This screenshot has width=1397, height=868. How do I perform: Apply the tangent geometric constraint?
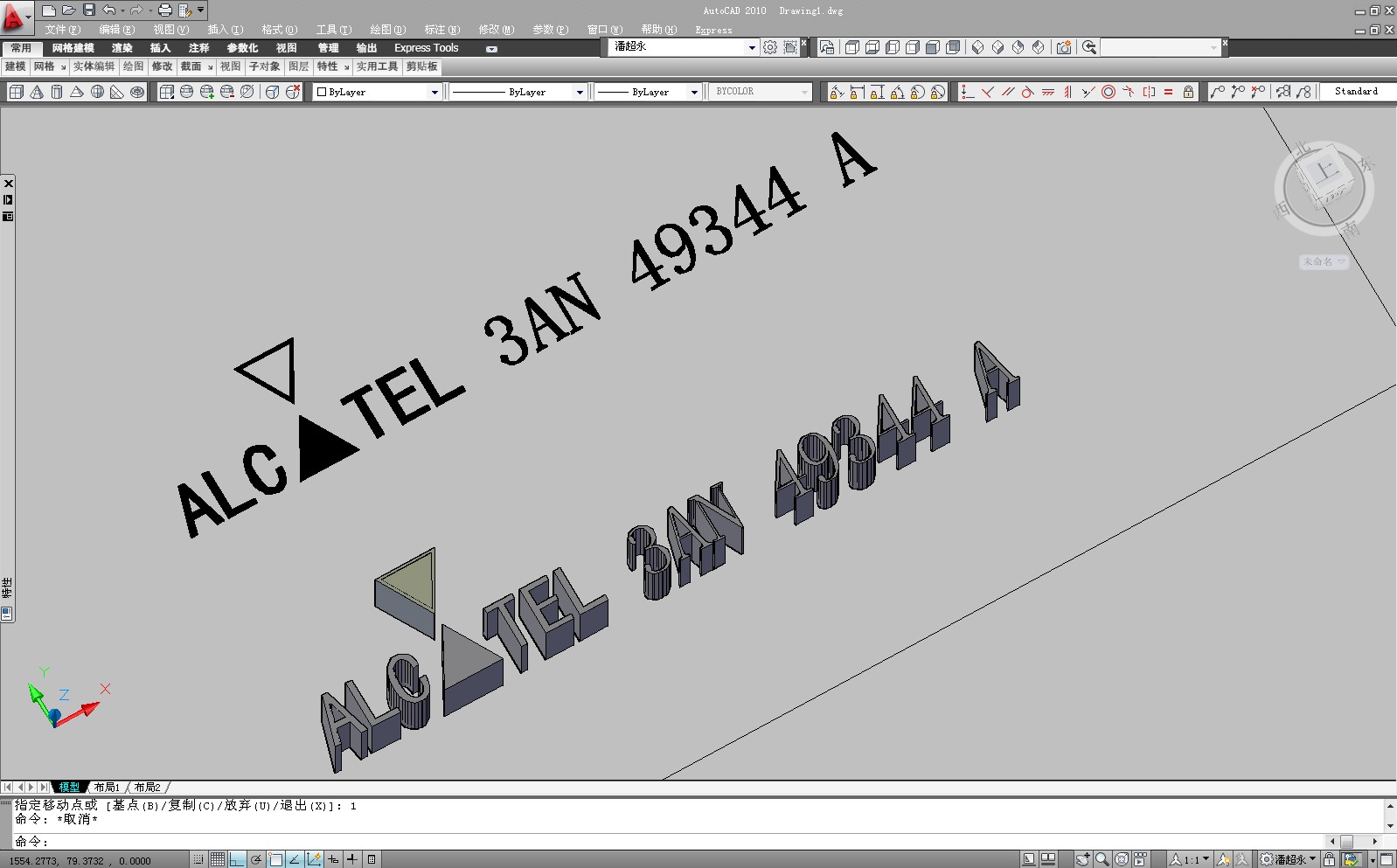[x=1028, y=92]
